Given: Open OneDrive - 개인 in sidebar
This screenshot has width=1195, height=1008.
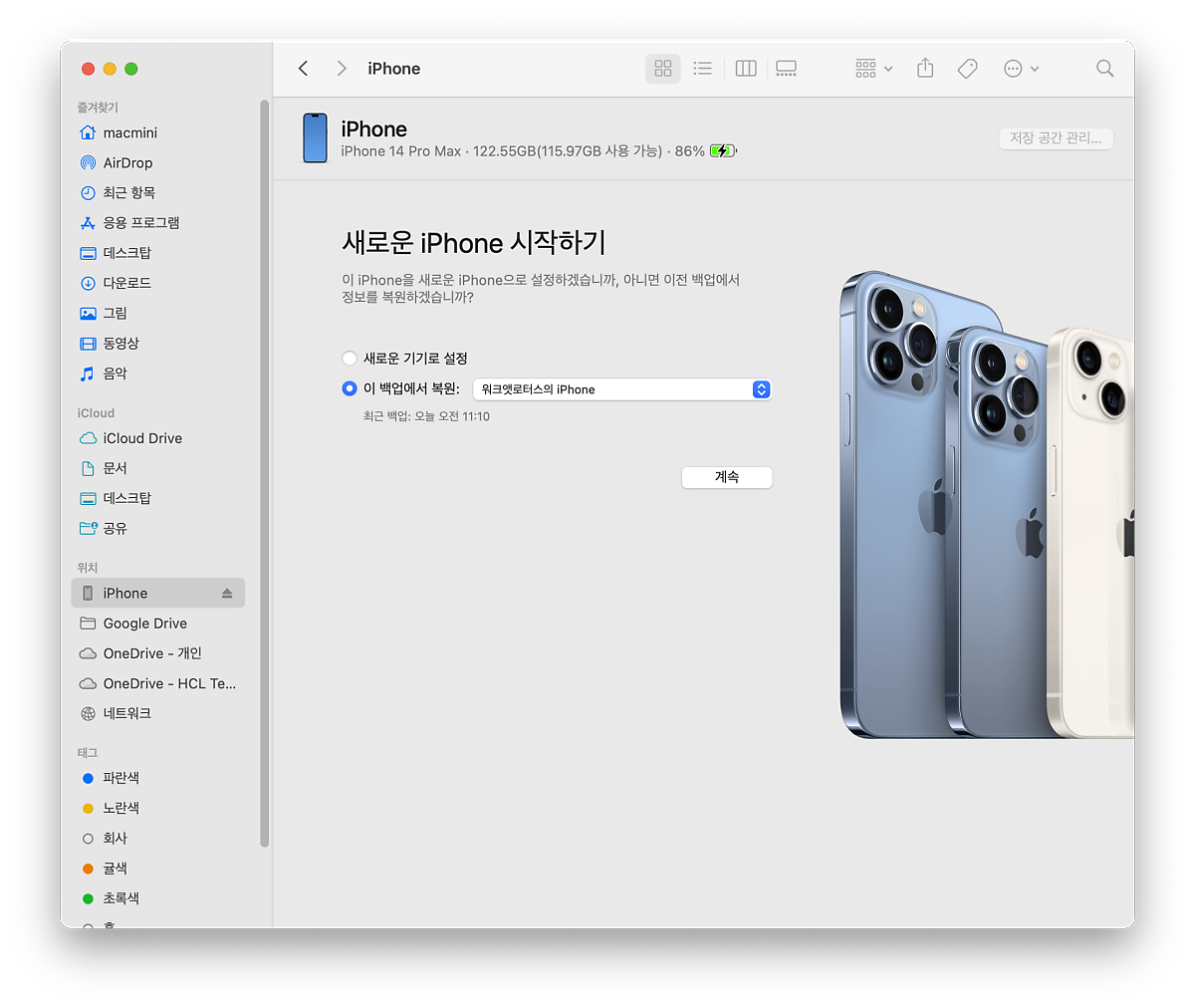Looking at the screenshot, I should 158,653.
